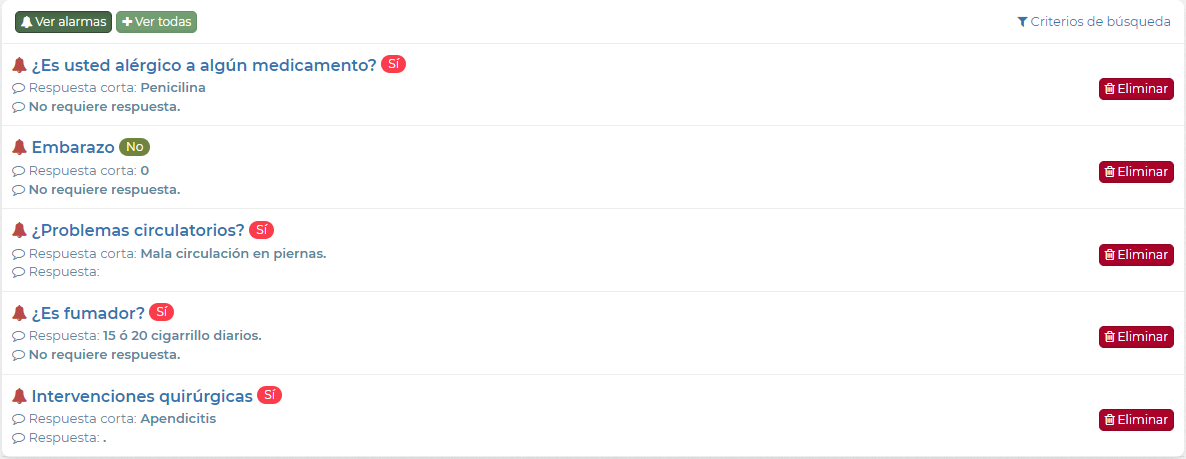Screen dimensions: 1186x459
Task: Click bell icon next to Intervenciones quirúrgicas
Action: pyautogui.click(x=19, y=396)
